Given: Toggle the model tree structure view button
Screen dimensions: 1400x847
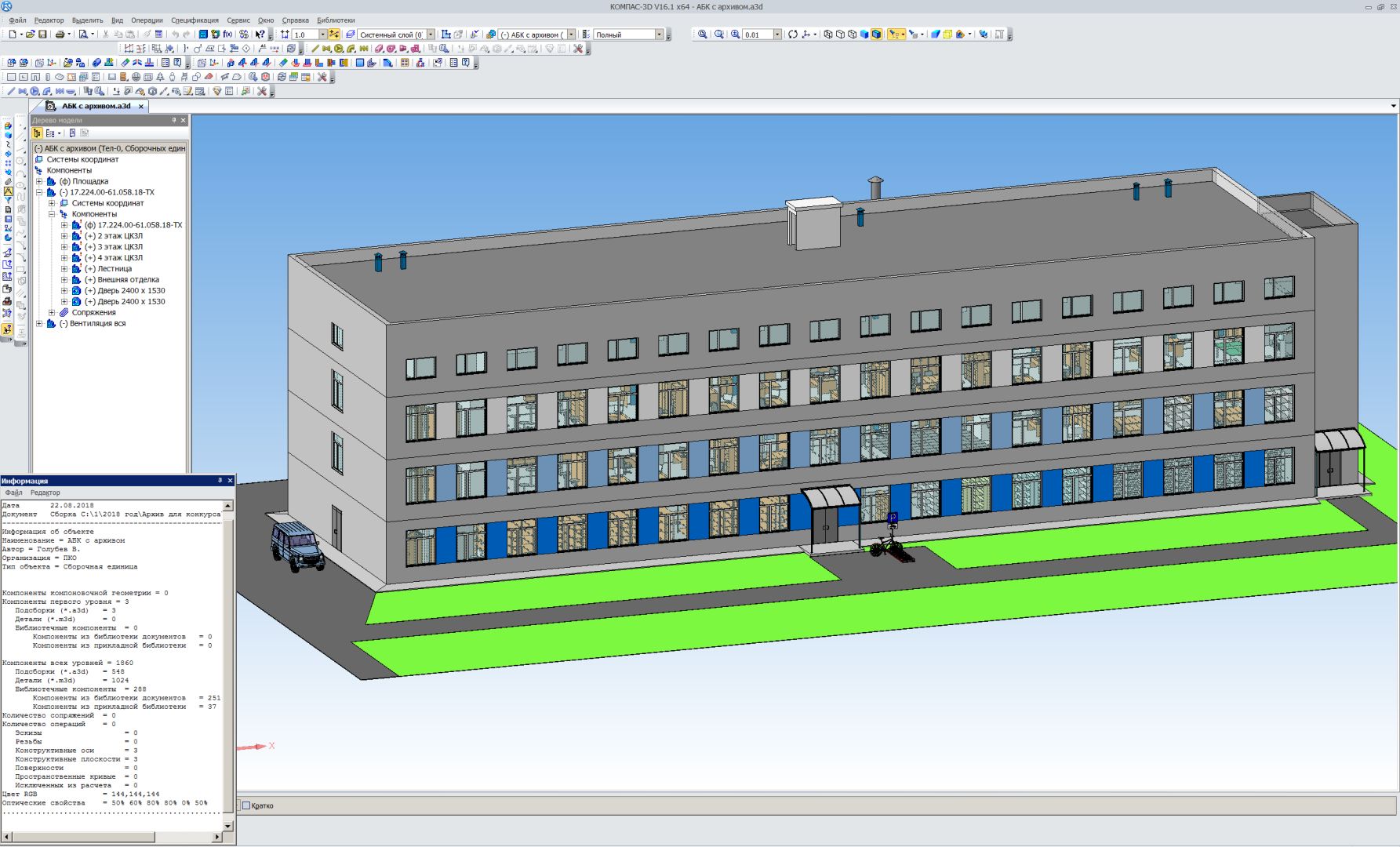Looking at the screenshot, I should [37, 133].
